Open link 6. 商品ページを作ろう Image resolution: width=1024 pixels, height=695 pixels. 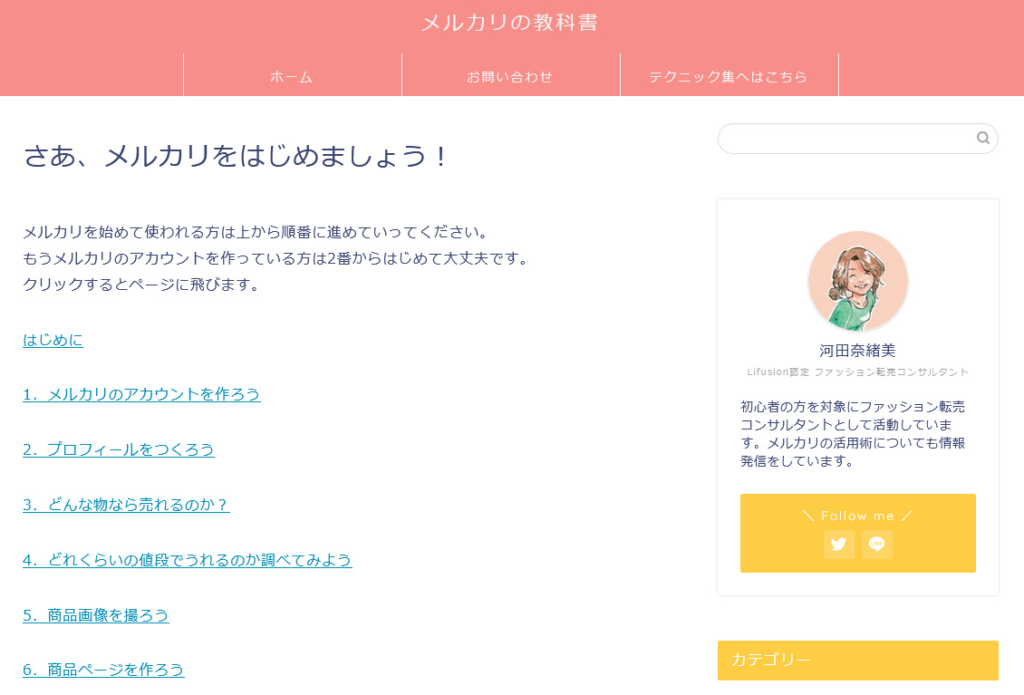(x=103, y=670)
